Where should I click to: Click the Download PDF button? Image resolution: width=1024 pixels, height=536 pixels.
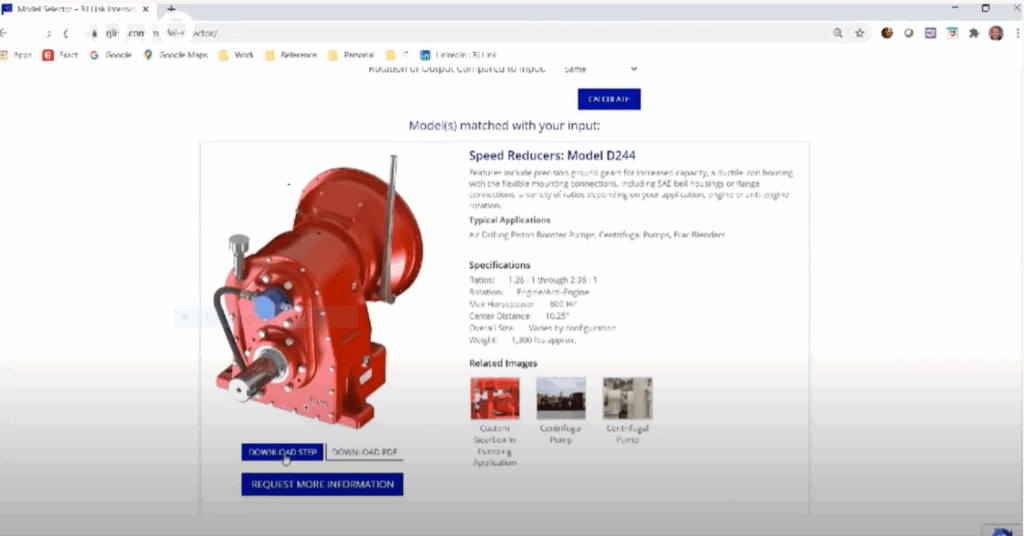pyautogui.click(x=365, y=452)
